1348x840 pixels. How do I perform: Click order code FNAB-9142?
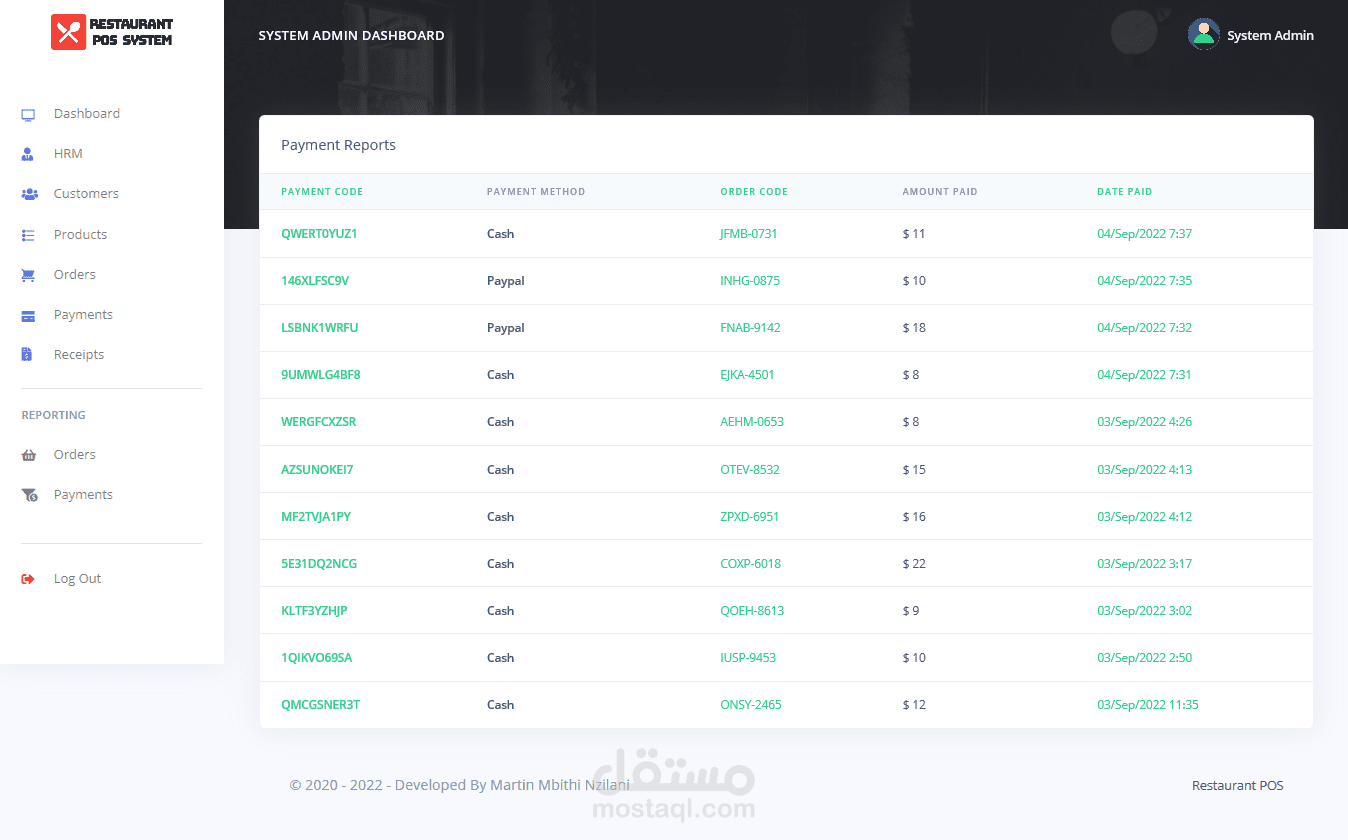(750, 328)
